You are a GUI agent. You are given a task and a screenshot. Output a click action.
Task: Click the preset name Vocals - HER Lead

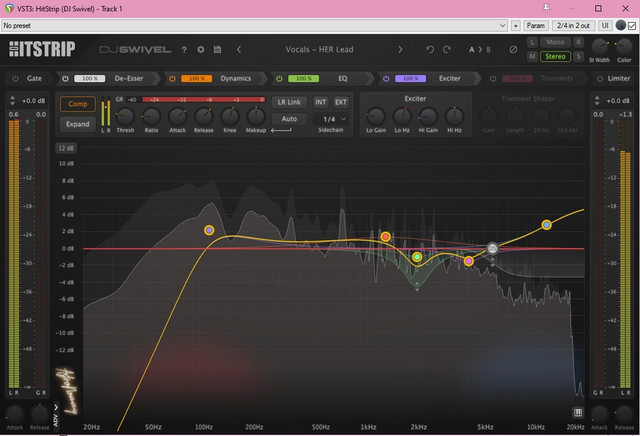pyautogui.click(x=319, y=49)
